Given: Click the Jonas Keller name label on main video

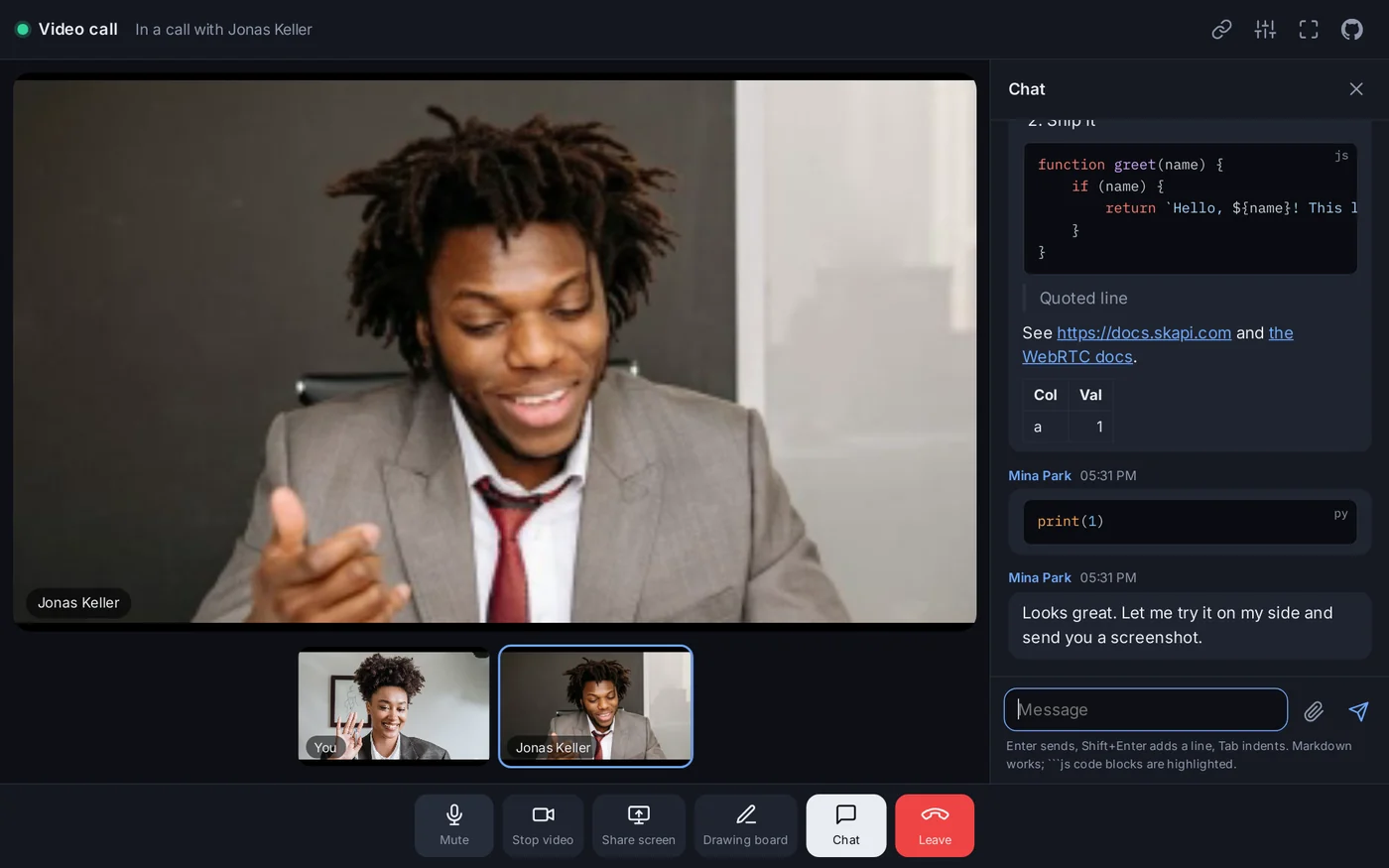Looking at the screenshot, I should click(78, 603).
